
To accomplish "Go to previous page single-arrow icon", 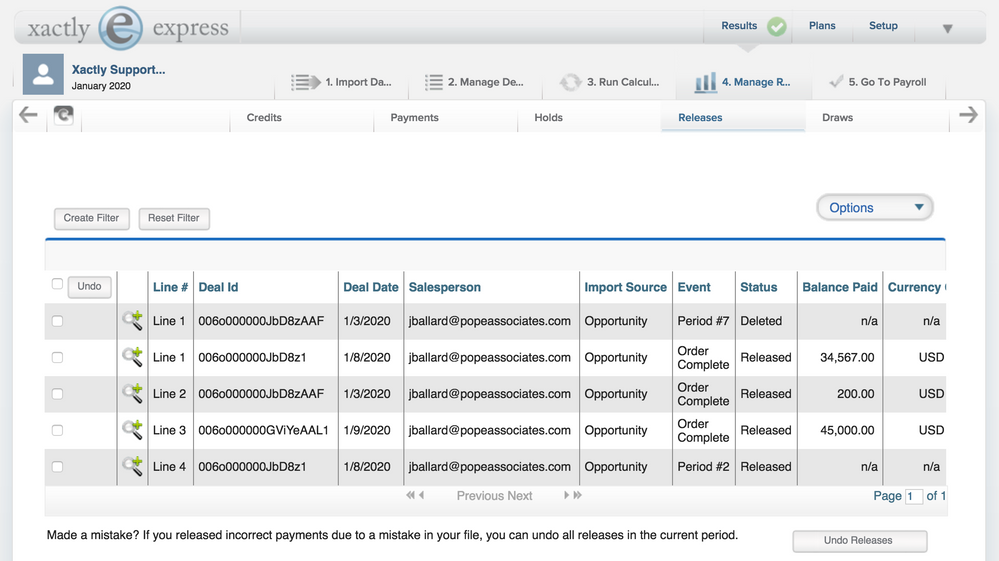I will pos(421,495).
